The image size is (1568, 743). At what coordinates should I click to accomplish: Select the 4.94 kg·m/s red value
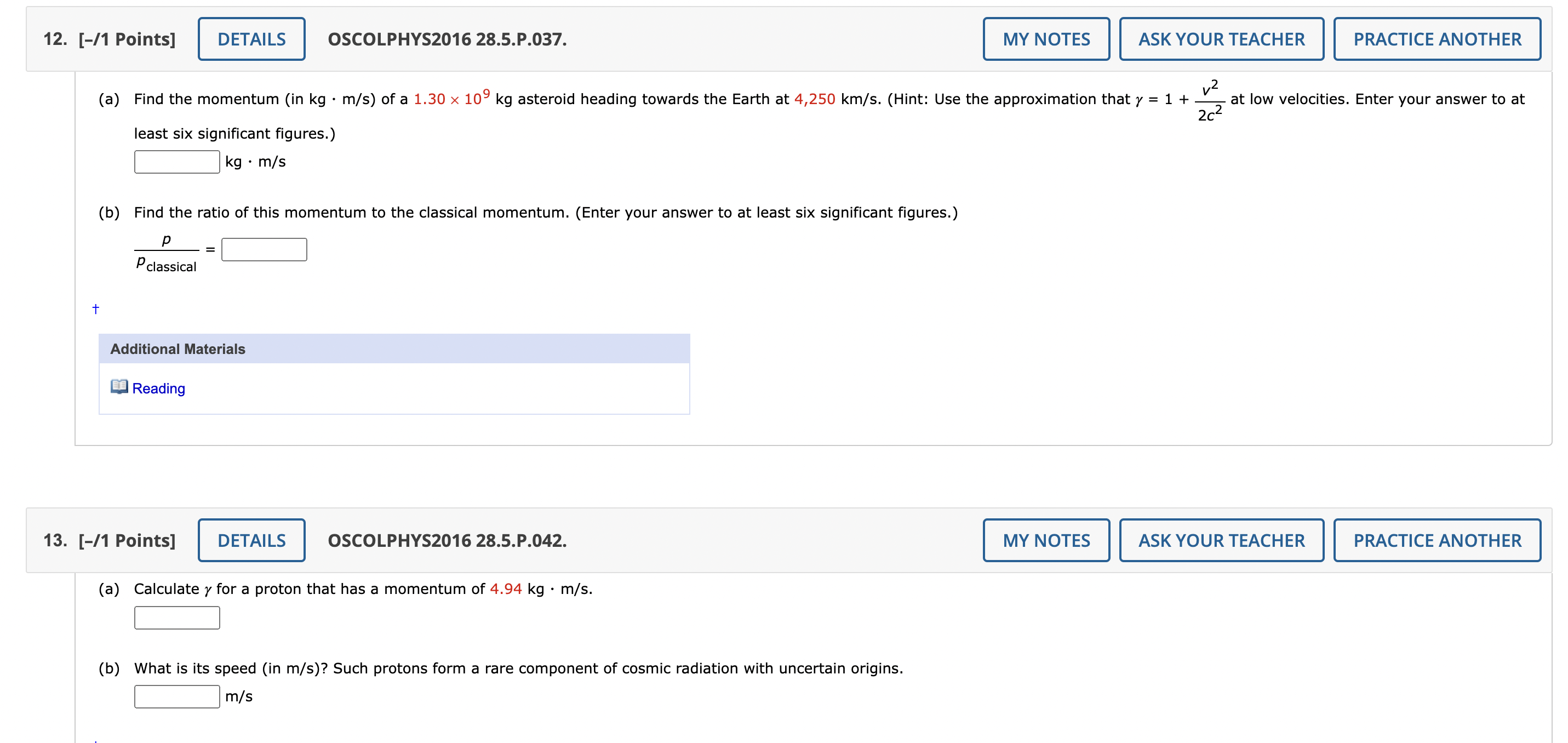[505, 588]
